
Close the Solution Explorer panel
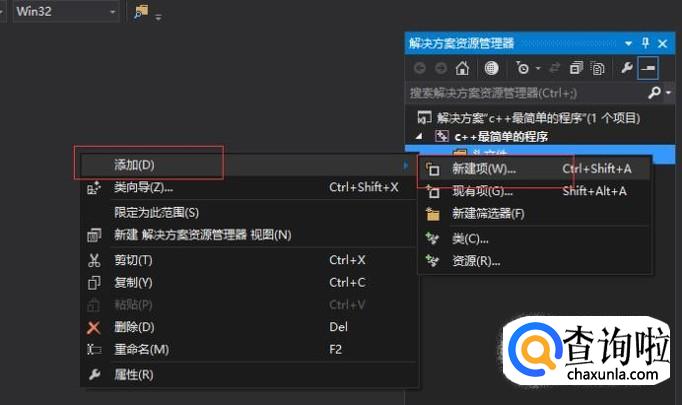pyautogui.click(x=662, y=44)
